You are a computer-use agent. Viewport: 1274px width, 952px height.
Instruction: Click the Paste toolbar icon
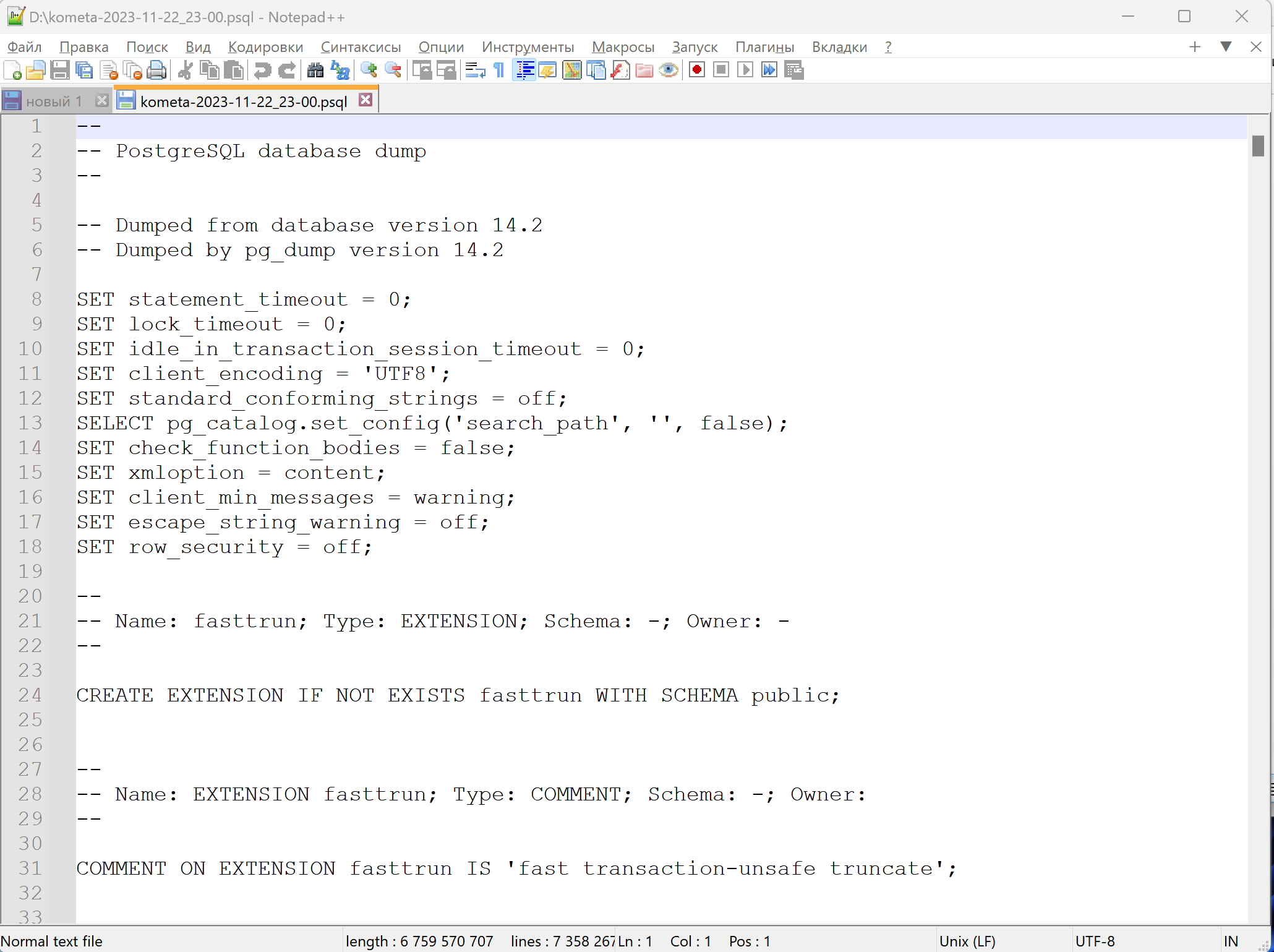coord(234,71)
